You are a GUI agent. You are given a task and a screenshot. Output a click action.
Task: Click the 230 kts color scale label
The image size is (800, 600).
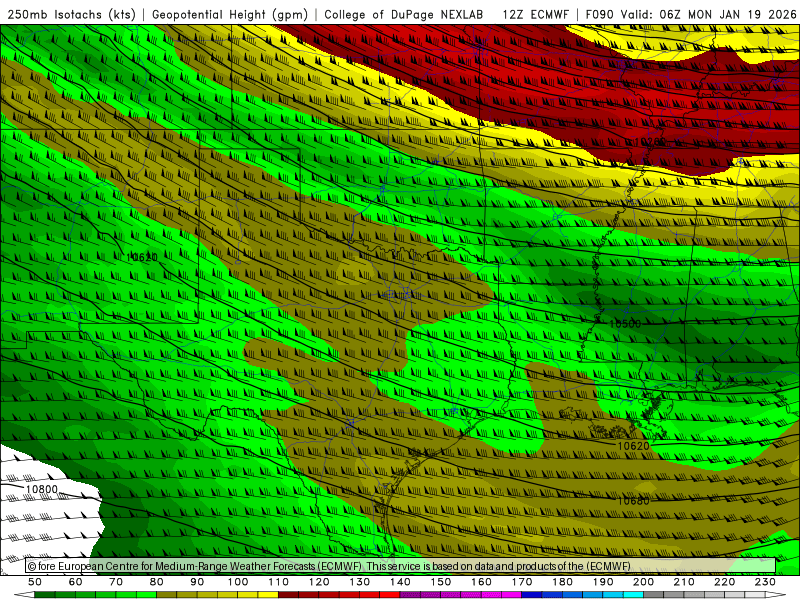tap(766, 582)
